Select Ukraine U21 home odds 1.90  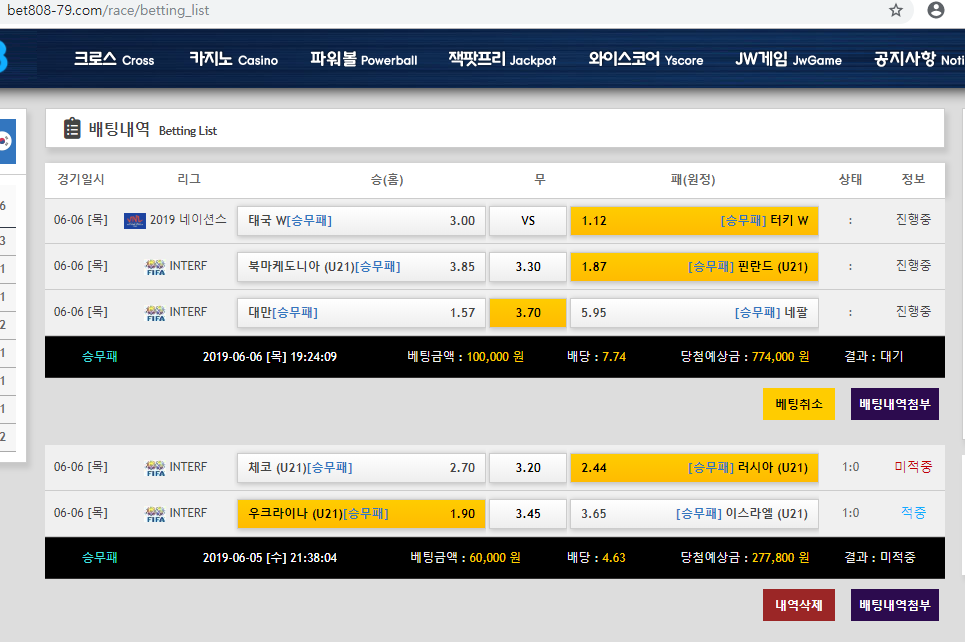(x=361, y=514)
